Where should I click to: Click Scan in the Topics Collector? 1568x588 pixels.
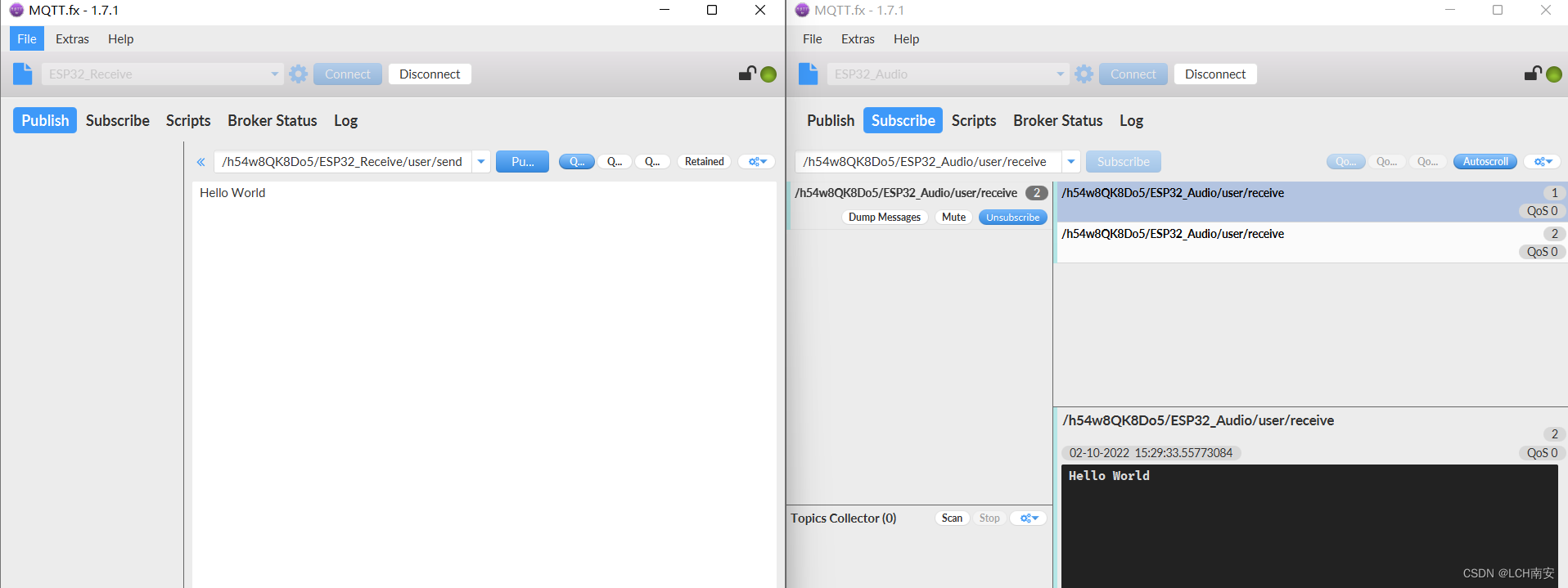[x=952, y=518]
